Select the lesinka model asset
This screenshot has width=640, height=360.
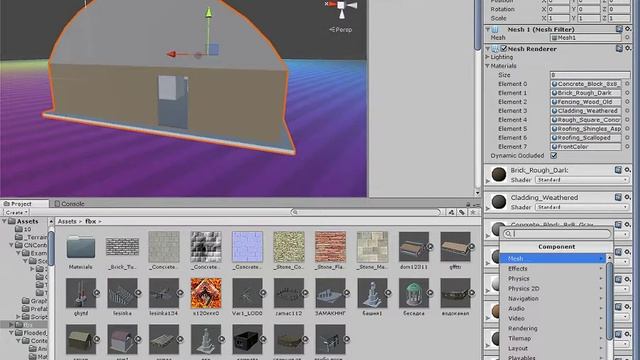click(x=122, y=293)
